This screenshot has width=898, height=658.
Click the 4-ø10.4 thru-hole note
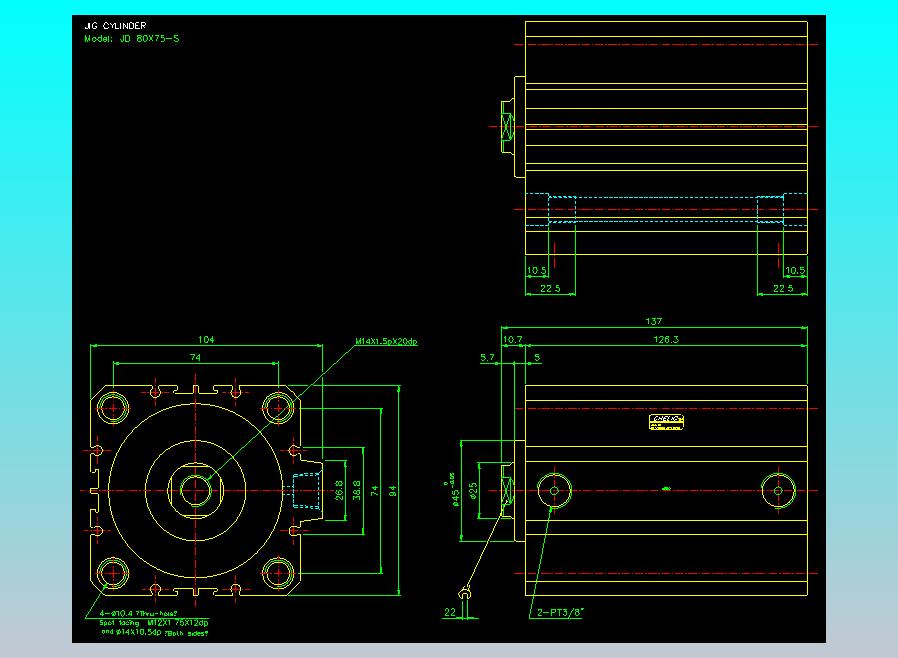pyautogui.click(x=139, y=614)
